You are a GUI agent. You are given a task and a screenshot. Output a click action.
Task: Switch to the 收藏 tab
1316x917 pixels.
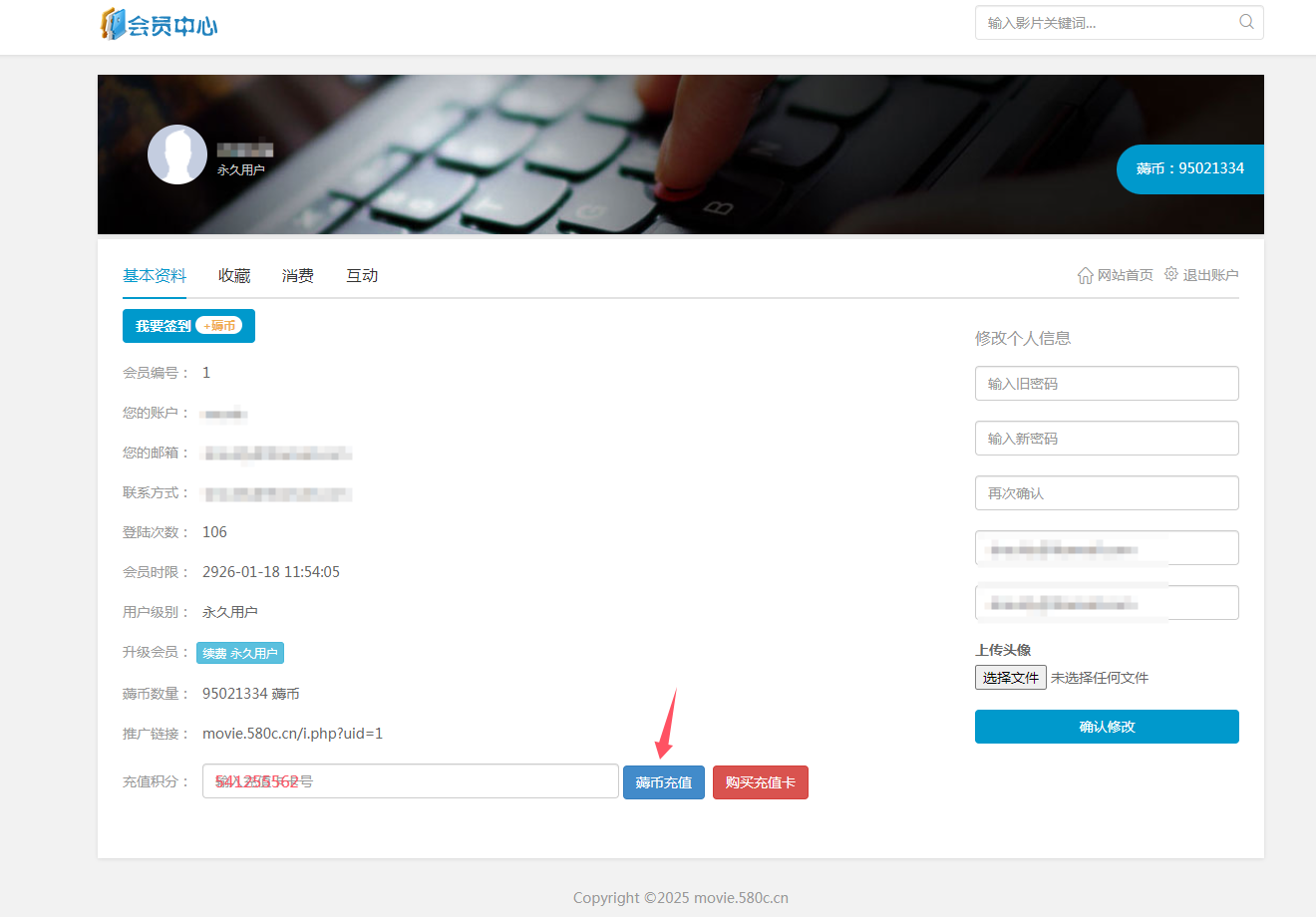click(x=234, y=276)
